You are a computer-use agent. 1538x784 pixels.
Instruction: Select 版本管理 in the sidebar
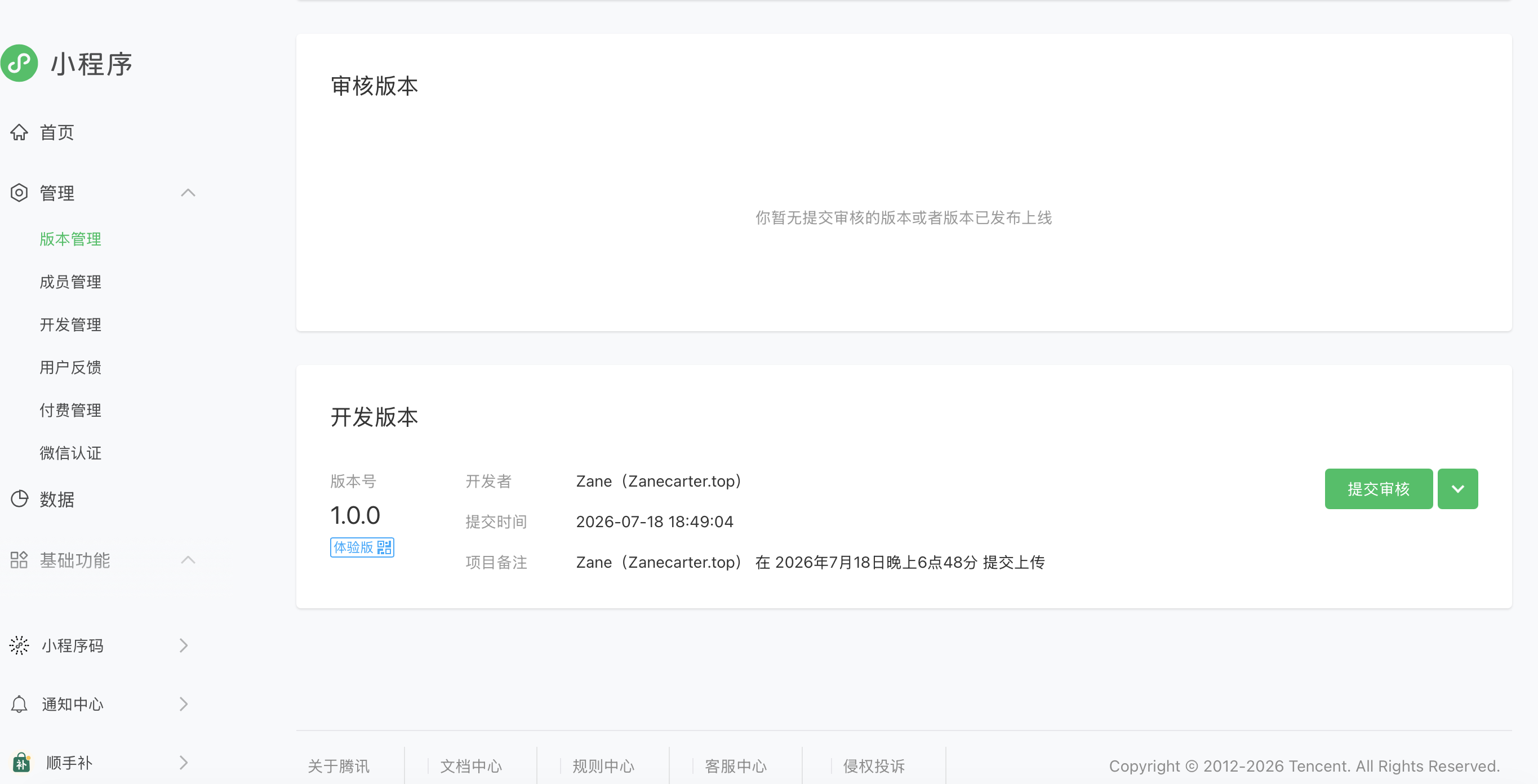coord(70,239)
